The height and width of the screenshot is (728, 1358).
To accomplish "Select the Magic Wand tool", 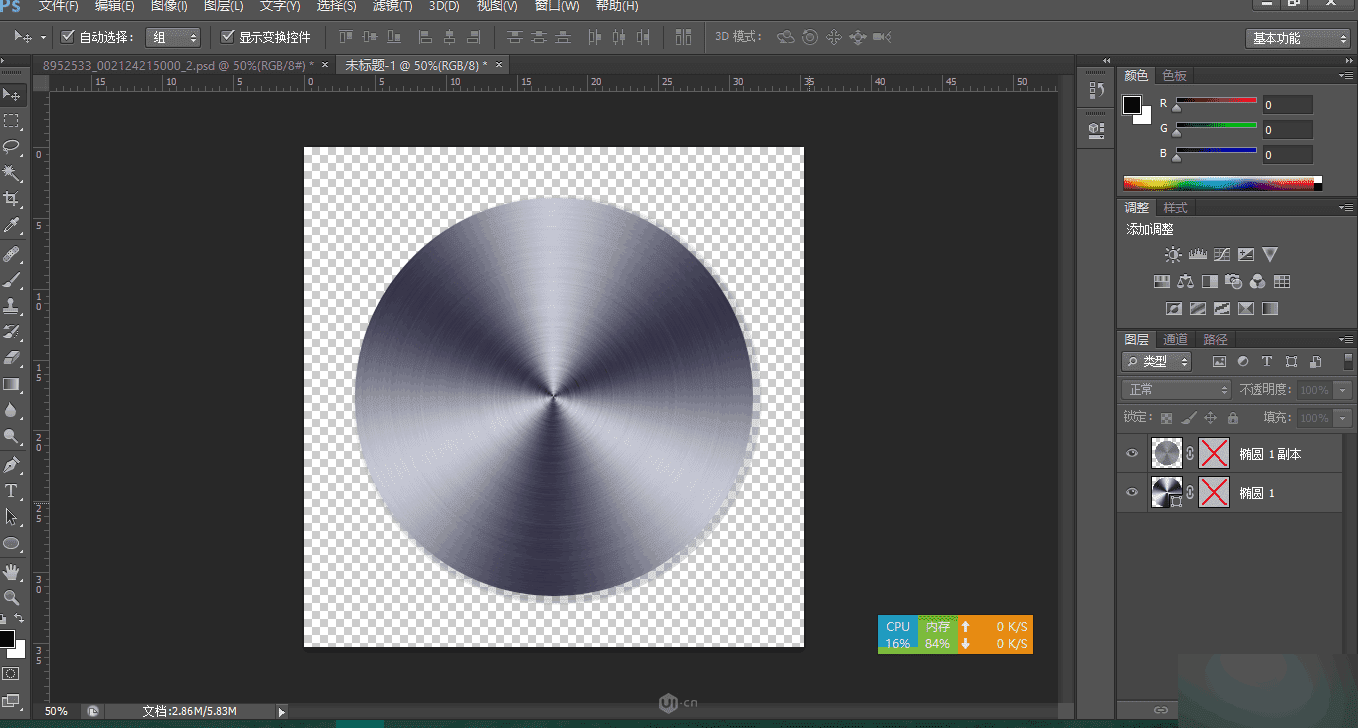I will point(12,173).
